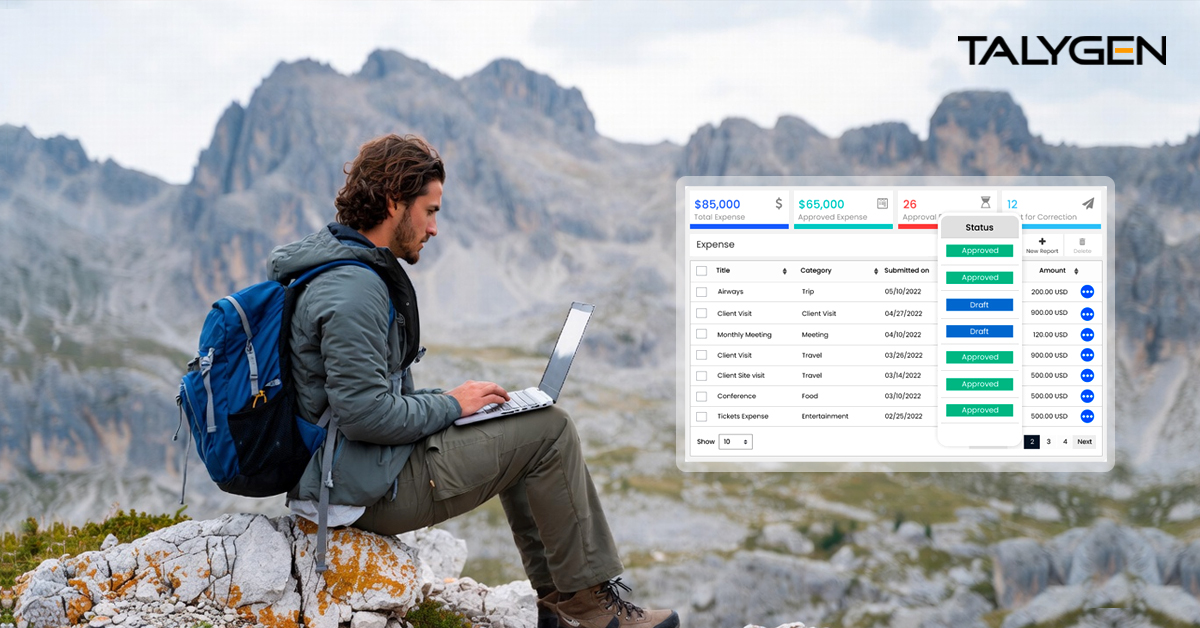1200x628 pixels.
Task: Click the paper plane icon on correction card
Action: 1088,204
